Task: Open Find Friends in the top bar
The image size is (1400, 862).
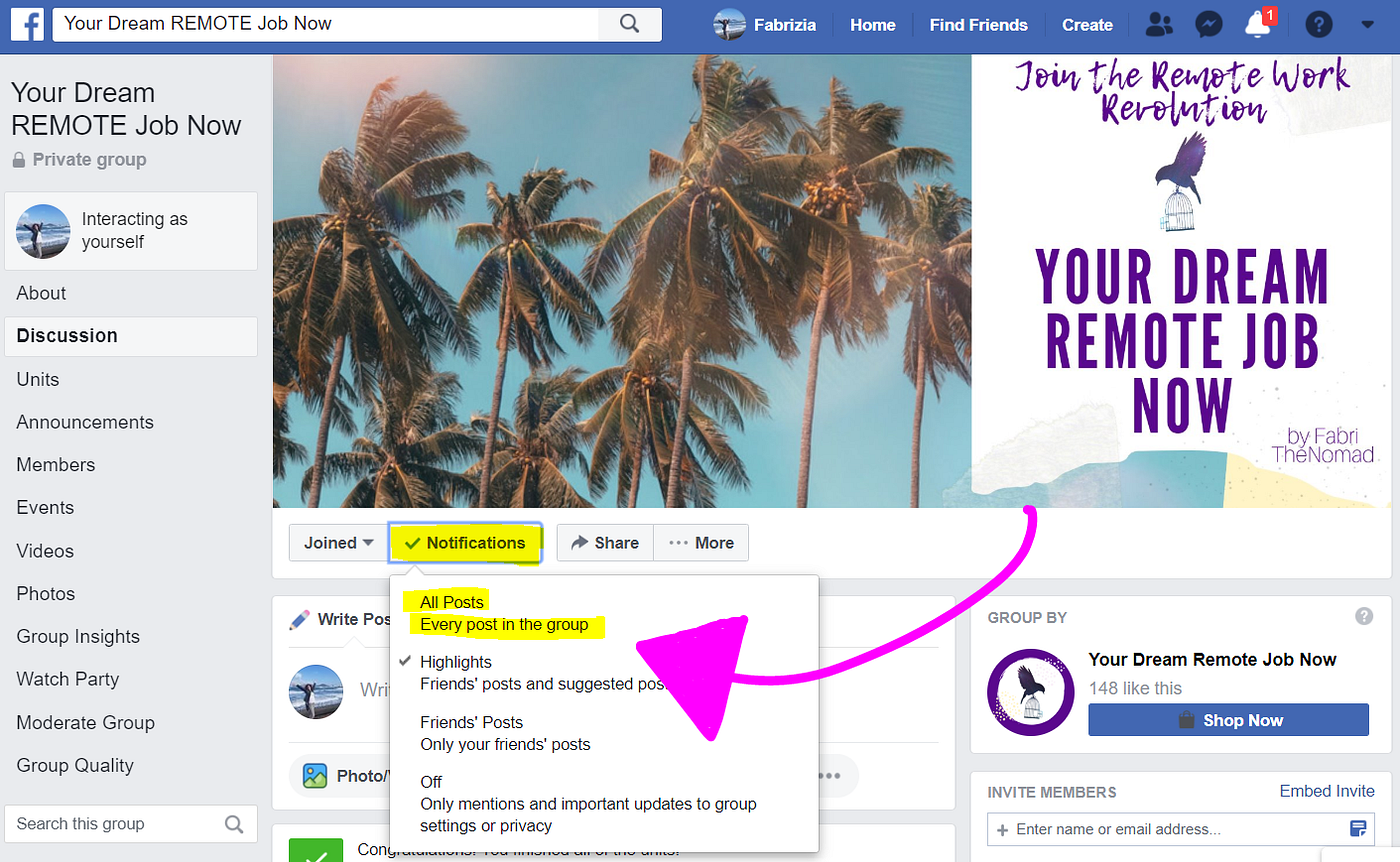Action: (978, 25)
